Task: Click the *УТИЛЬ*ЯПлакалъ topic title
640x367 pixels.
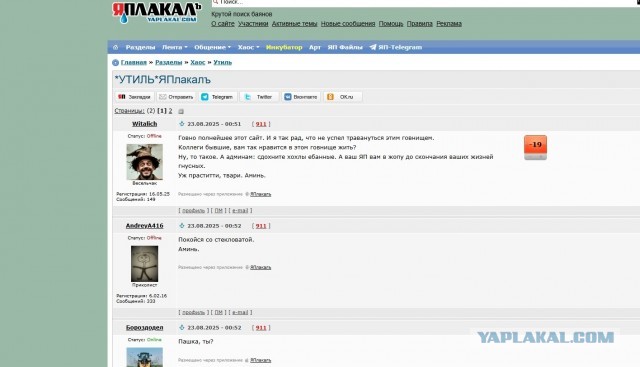Action: tap(162, 80)
